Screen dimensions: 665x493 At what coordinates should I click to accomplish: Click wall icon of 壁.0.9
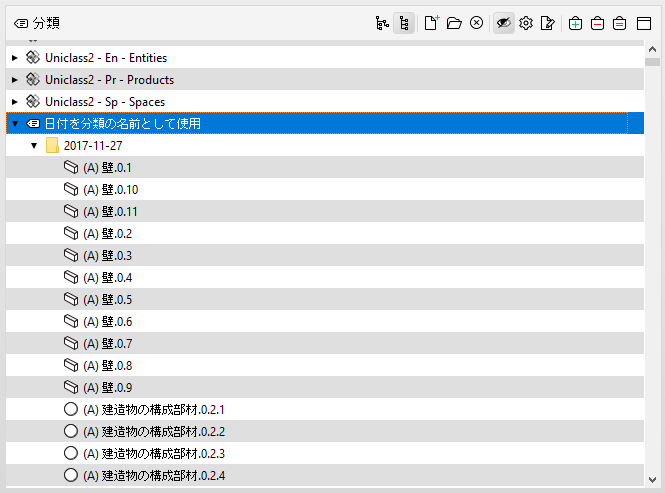(x=71, y=387)
